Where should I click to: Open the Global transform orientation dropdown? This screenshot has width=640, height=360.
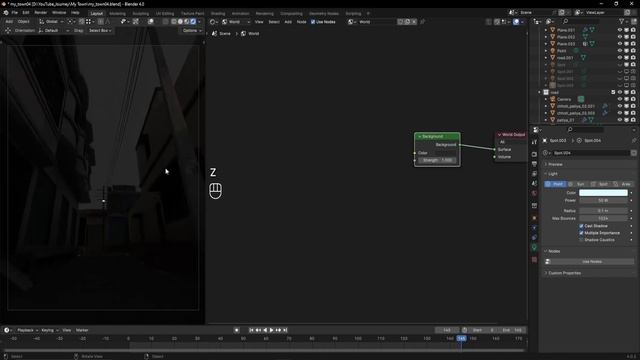tap(51, 22)
